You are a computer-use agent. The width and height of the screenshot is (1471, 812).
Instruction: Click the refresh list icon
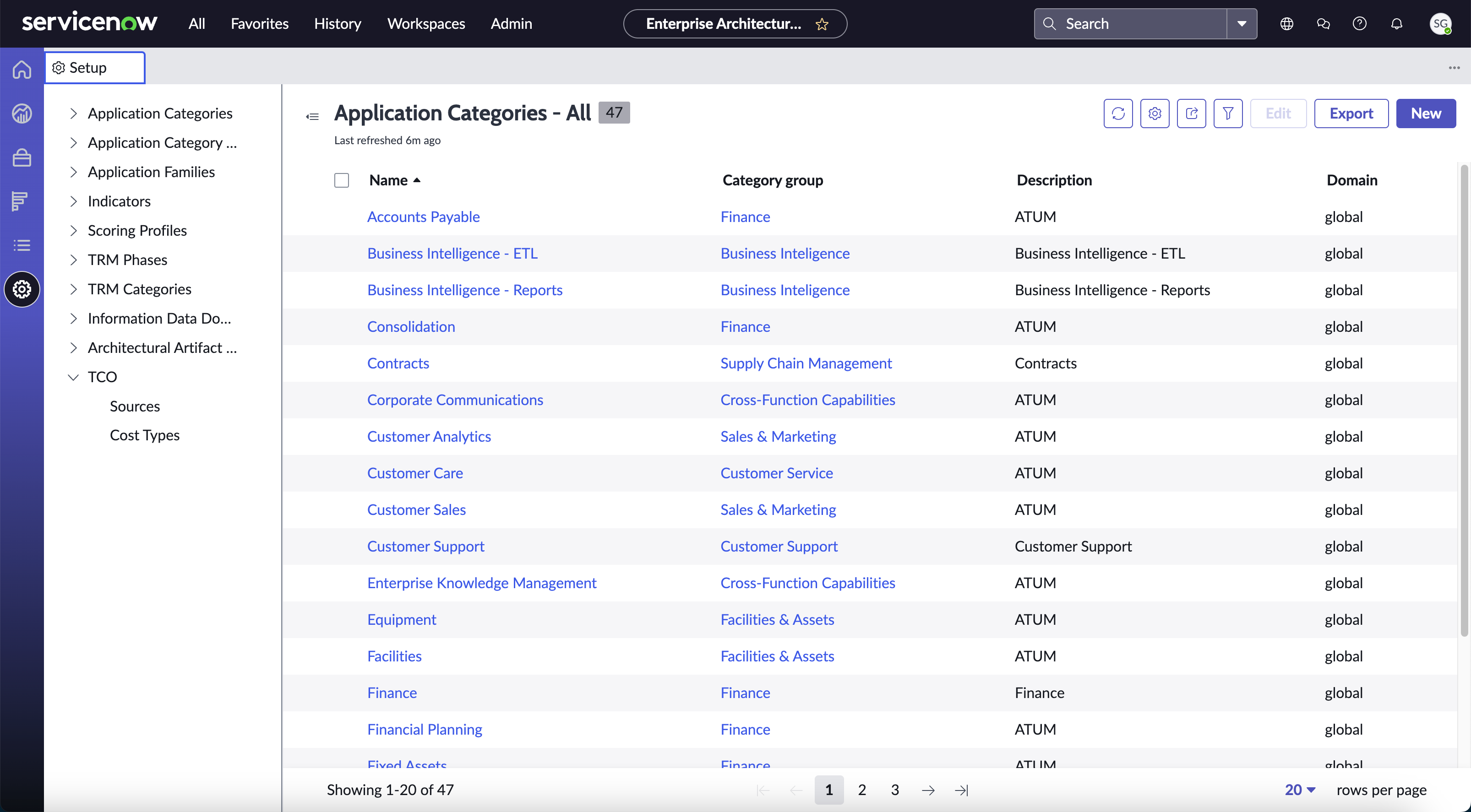(x=1117, y=114)
